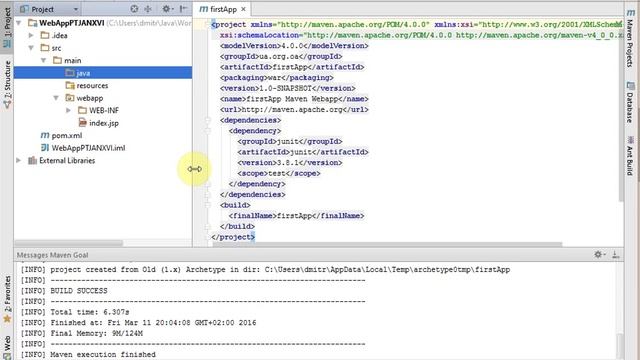Click the groupId ua.org.oa line
Image resolution: width=640 pixels, height=360 pixels.
(x=281, y=56)
